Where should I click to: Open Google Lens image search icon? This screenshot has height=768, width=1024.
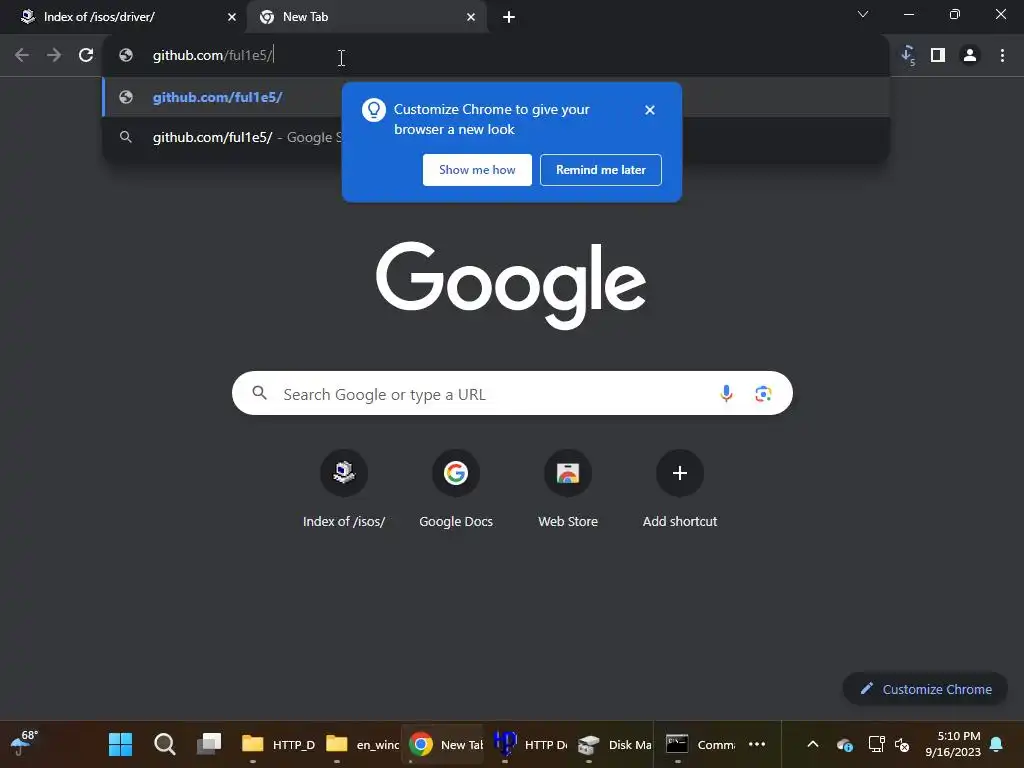[763, 393]
